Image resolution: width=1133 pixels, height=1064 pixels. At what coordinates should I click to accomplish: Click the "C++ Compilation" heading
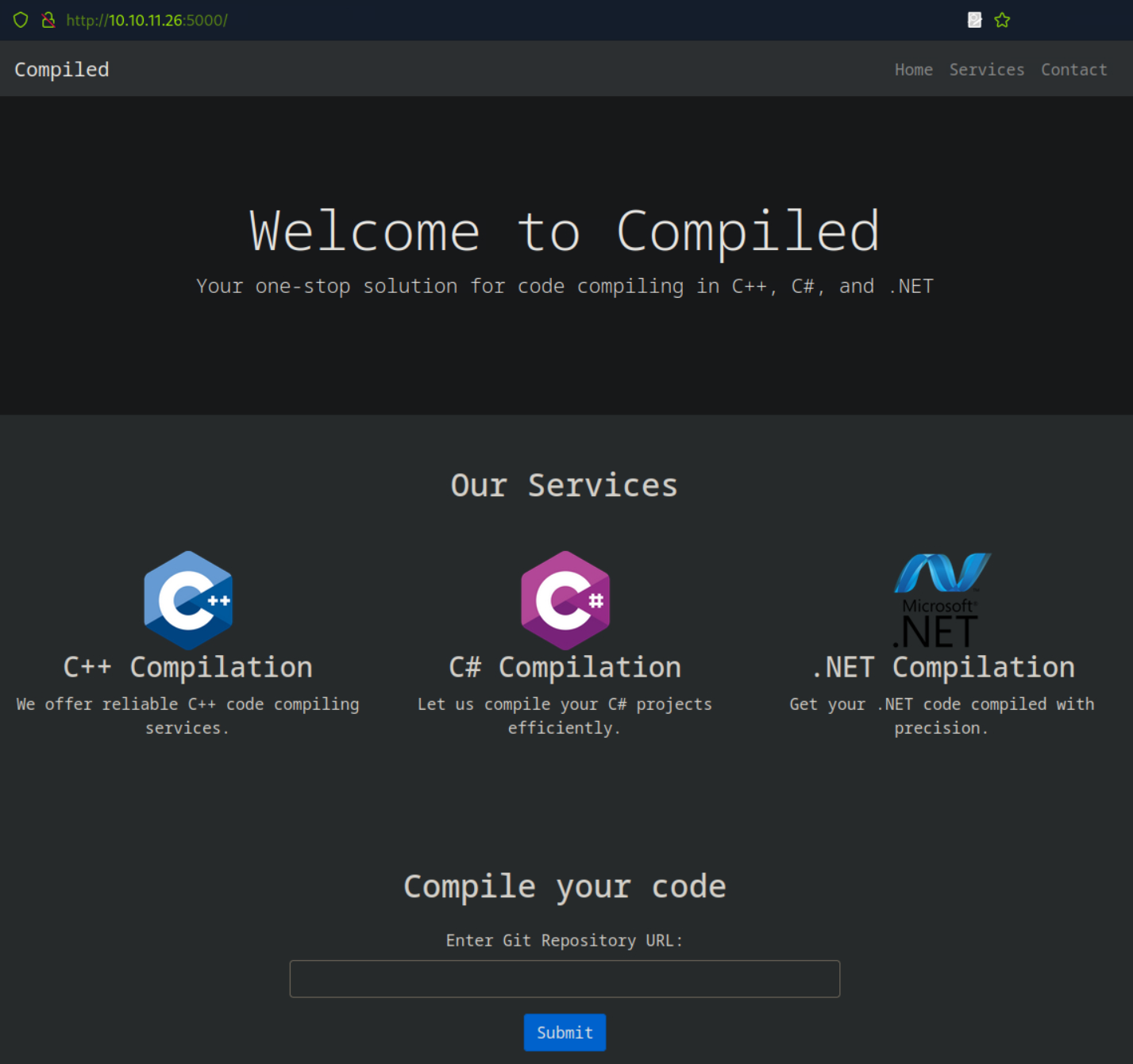(x=188, y=667)
